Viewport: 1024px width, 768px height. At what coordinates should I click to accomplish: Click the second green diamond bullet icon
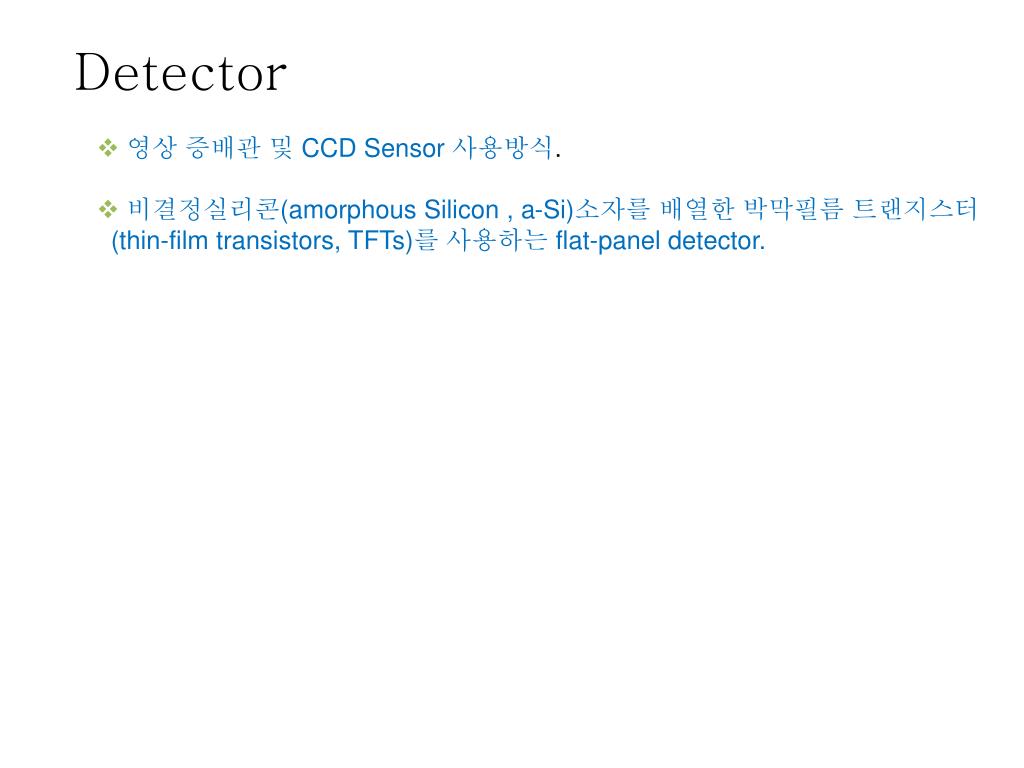click(x=108, y=209)
